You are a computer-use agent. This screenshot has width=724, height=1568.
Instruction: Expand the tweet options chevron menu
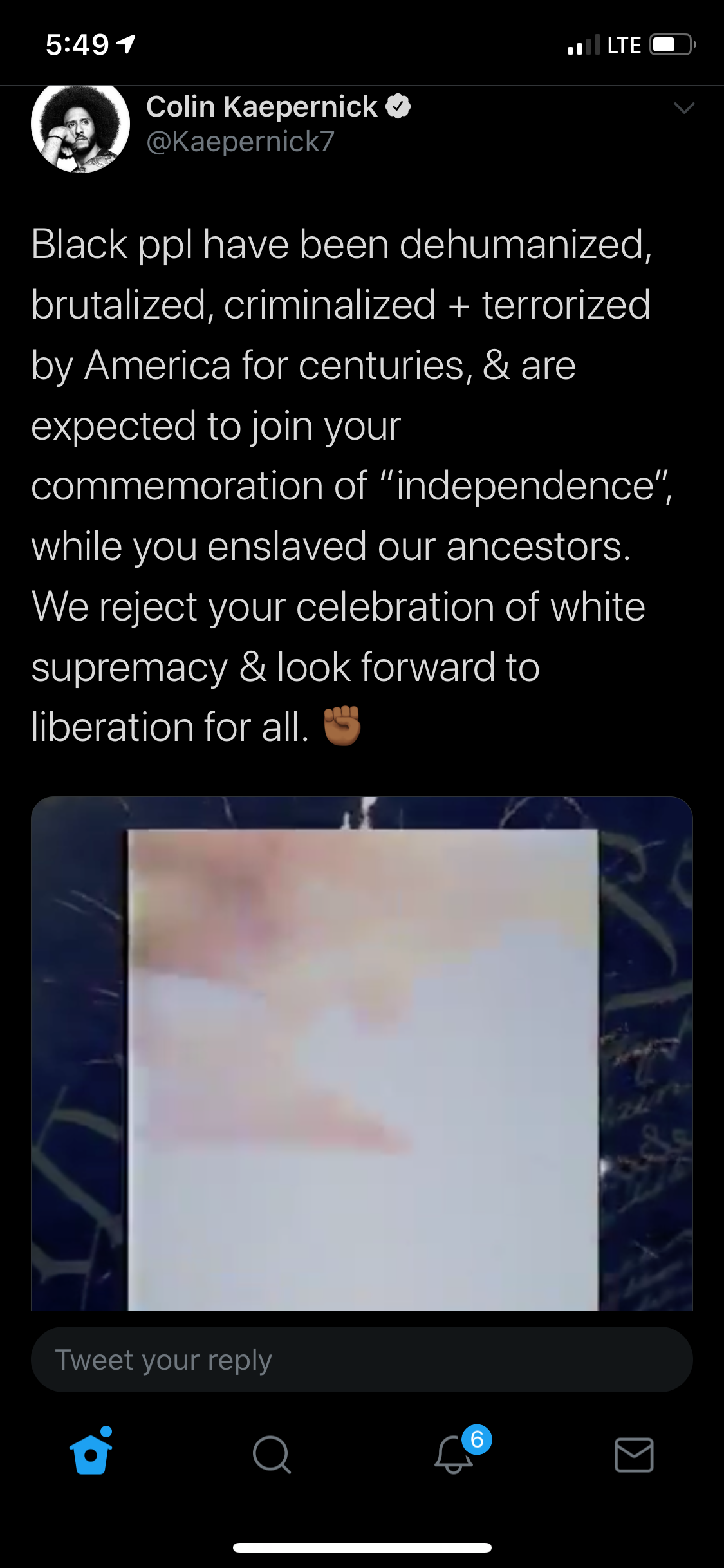click(684, 108)
